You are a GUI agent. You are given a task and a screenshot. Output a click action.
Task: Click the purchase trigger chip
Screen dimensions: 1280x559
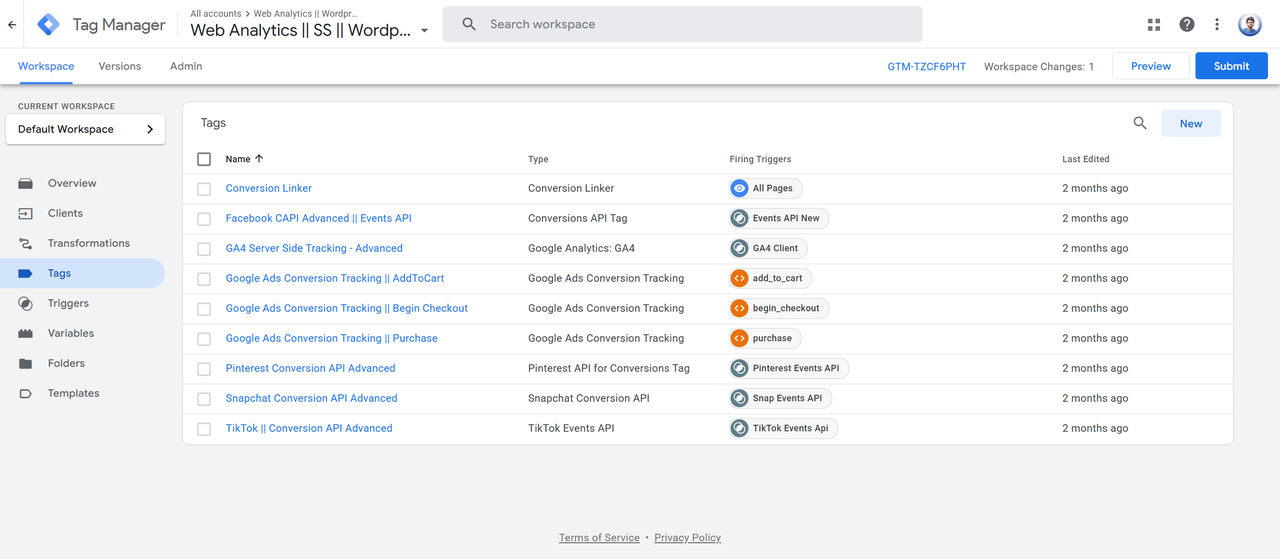coord(766,338)
